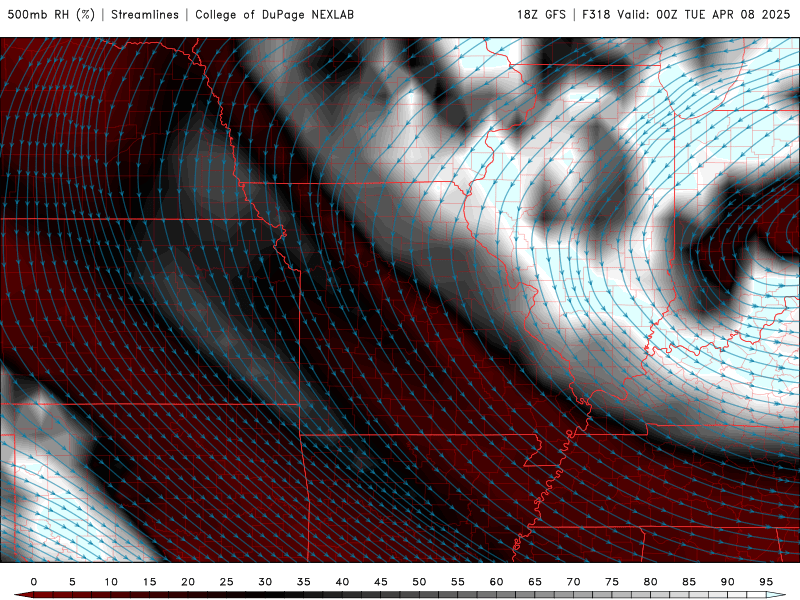Click the '18Z GFS' model run label
Viewport: 800px width, 600px height.
coord(541,15)
